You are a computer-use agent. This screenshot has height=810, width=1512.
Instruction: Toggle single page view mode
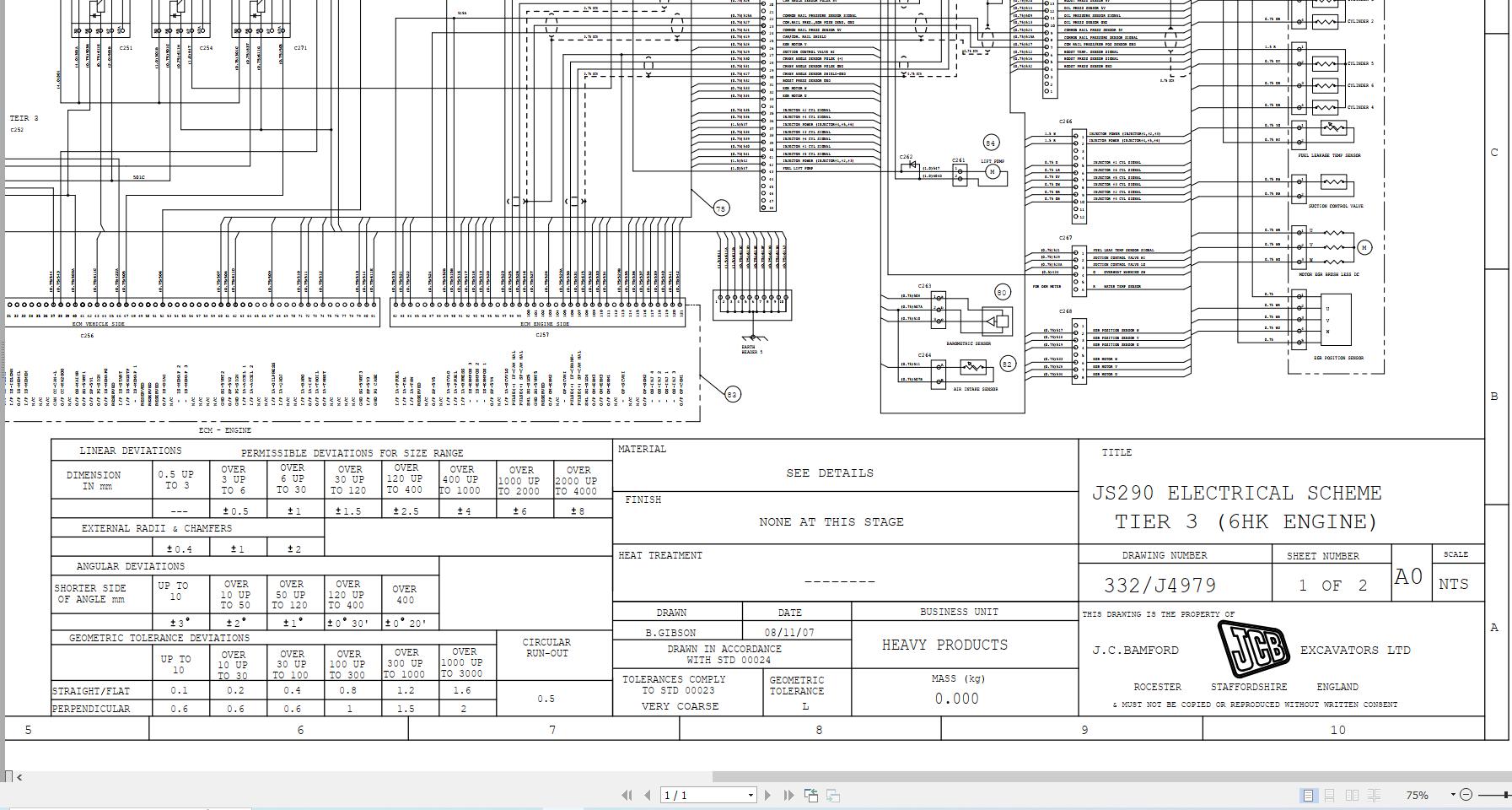(x=1309, y=795)
